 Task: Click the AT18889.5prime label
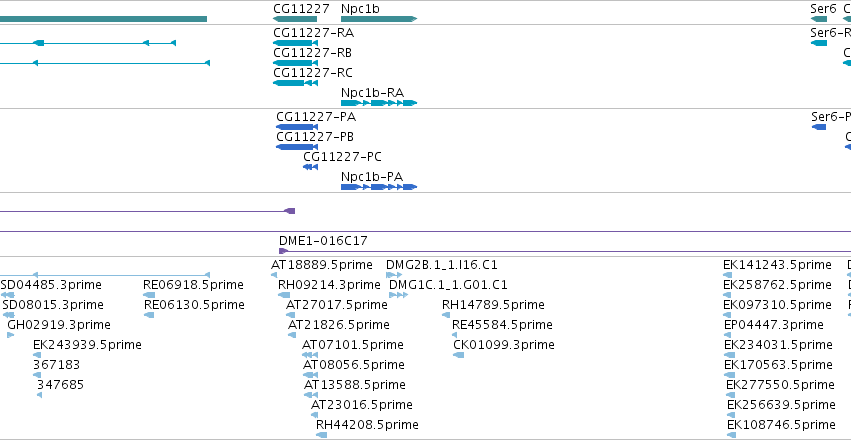(322, 265)
